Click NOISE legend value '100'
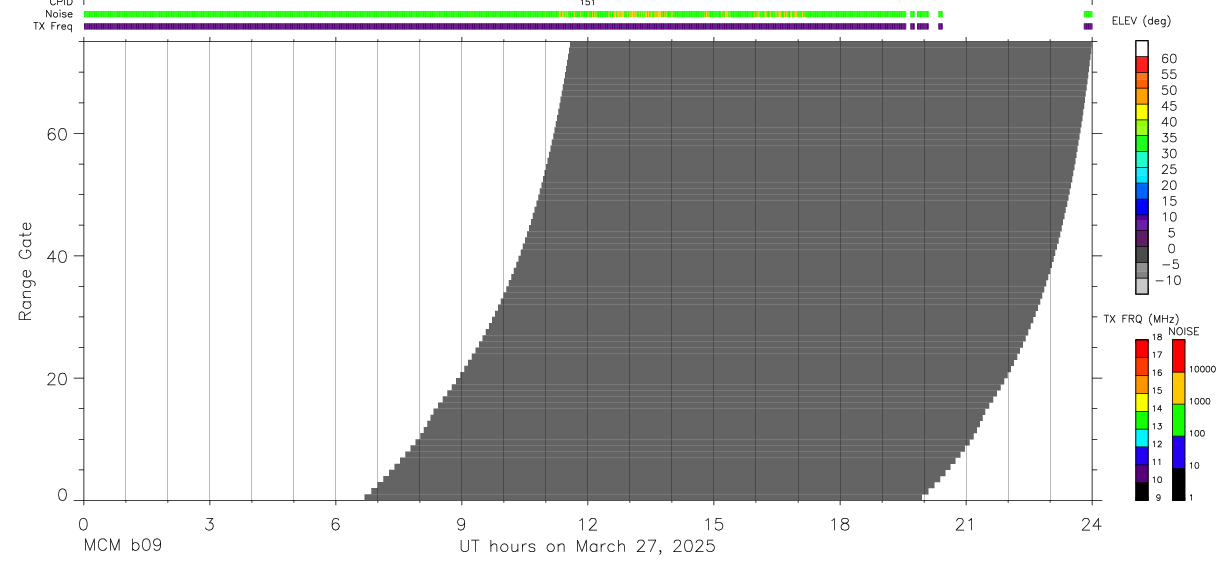This screenshot has height=567, width=1228. (1197, 434)
